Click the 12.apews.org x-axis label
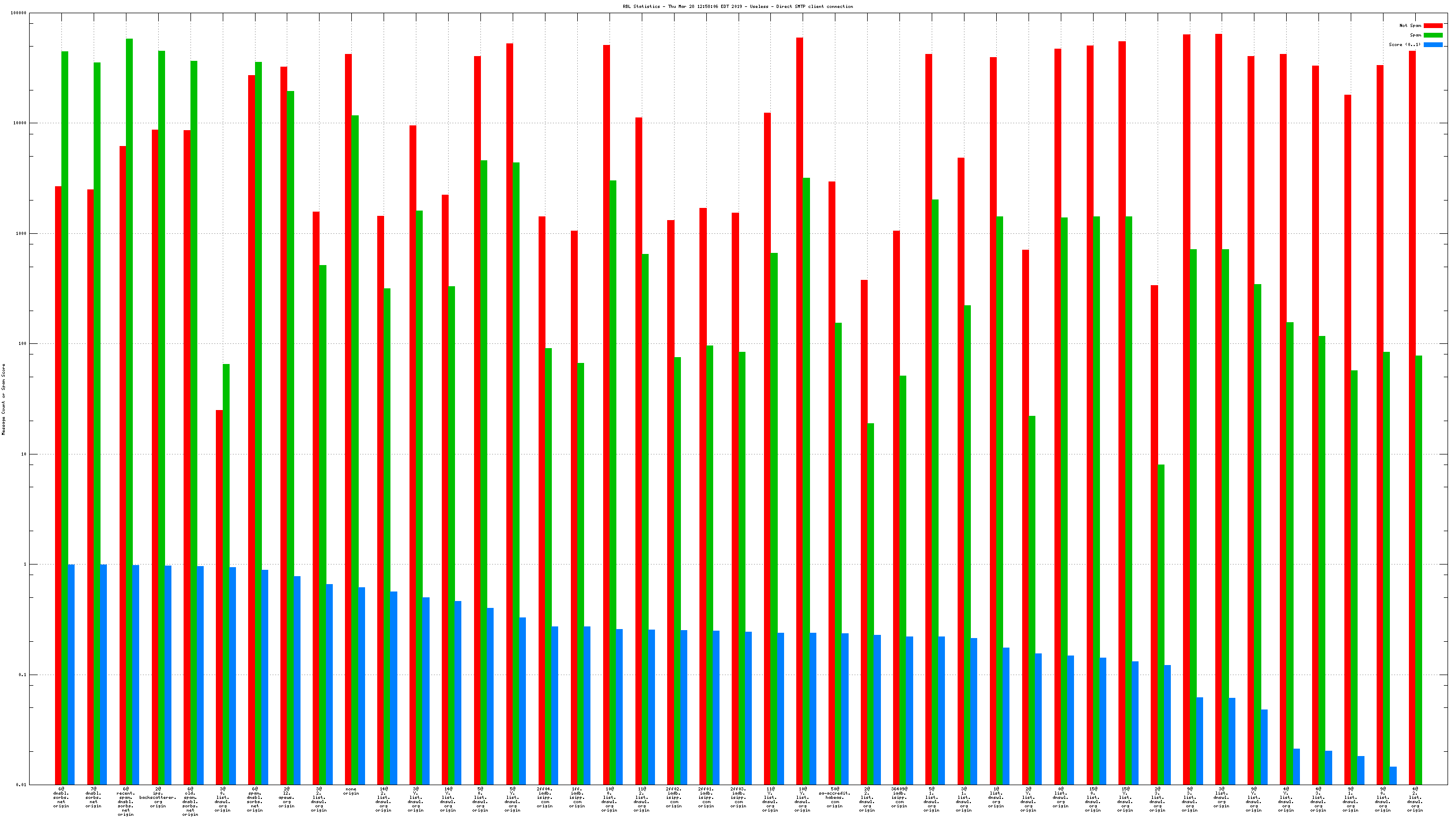The image size is (1456, 819). pyautogui.click(x=287, y=797)
